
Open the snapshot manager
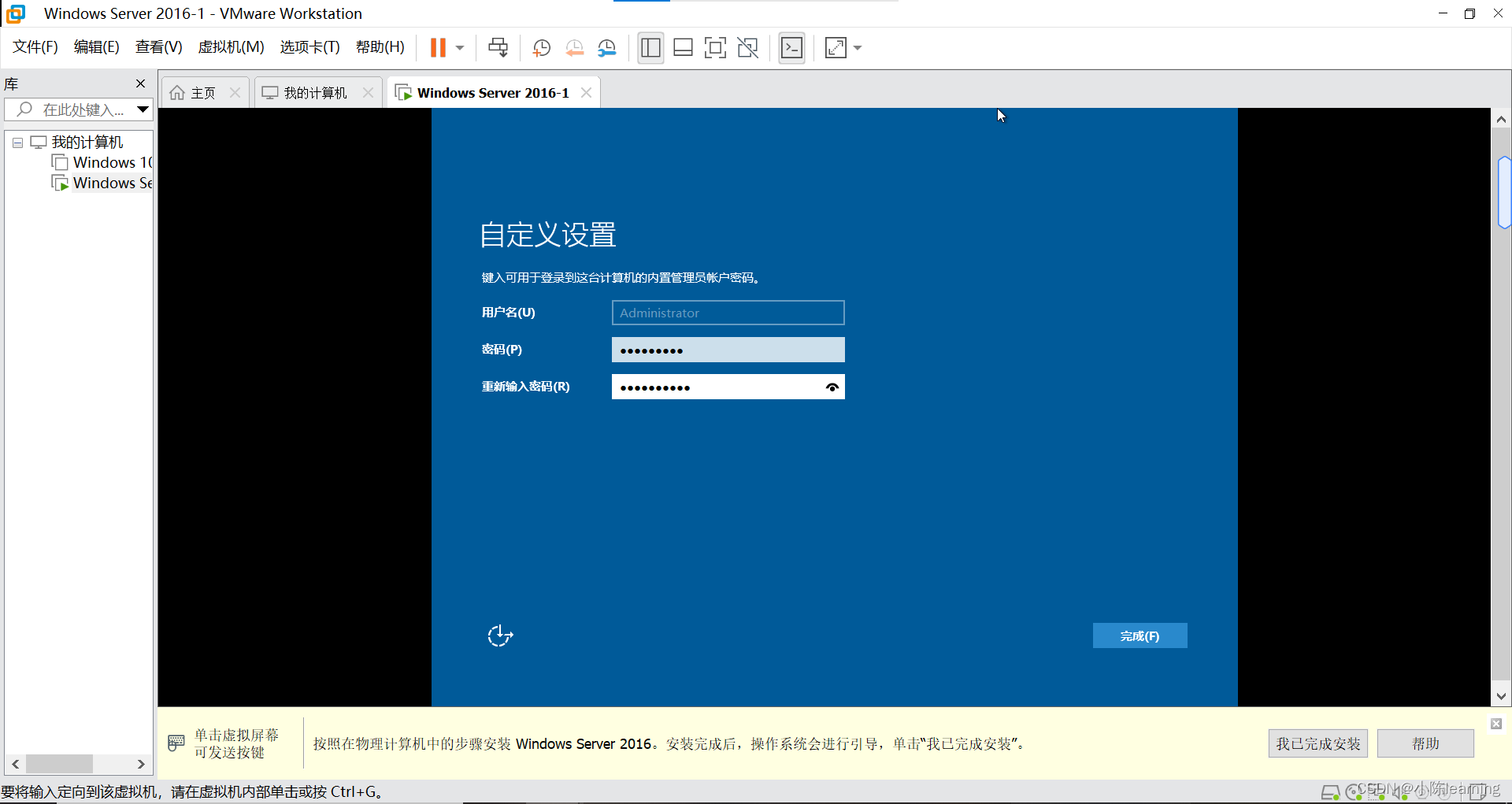(607, 48)
